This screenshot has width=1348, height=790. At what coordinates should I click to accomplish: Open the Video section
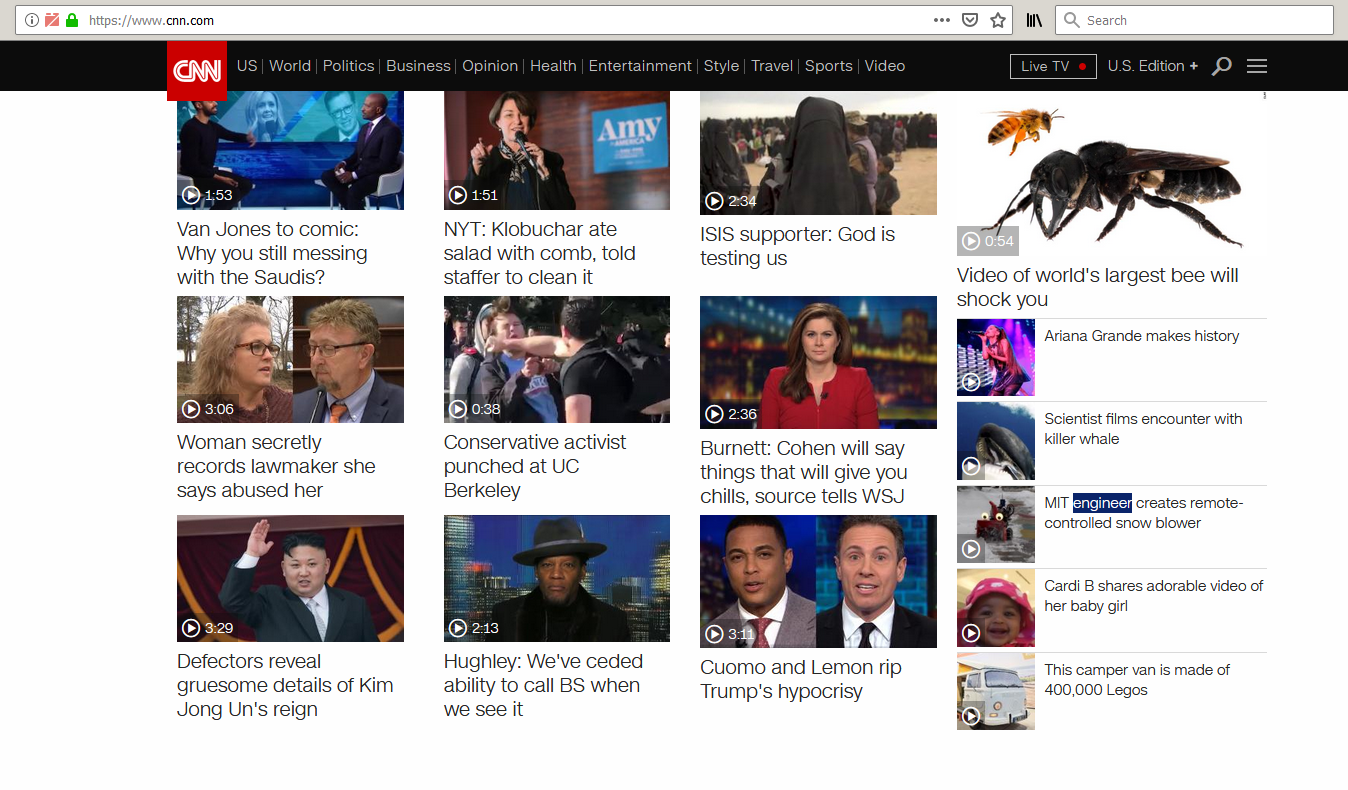(x=885, y=66)
